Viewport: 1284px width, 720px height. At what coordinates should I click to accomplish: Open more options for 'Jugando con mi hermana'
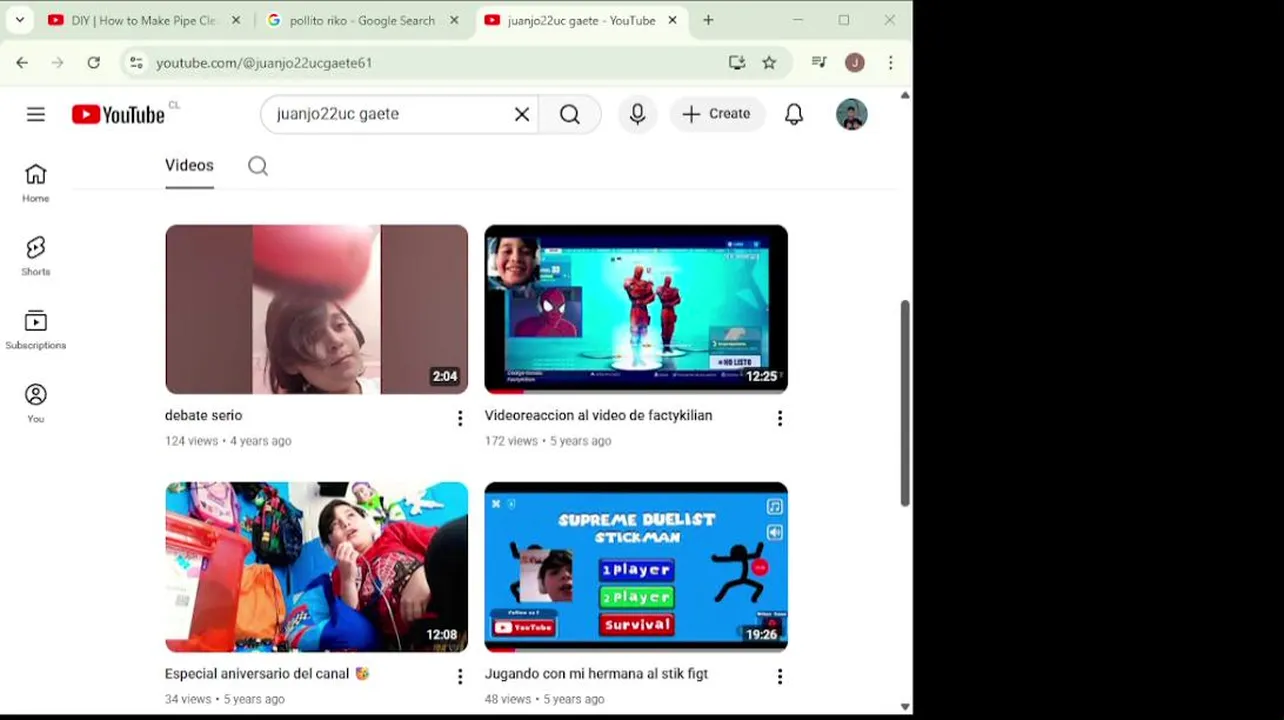click(x=780, y=677)
